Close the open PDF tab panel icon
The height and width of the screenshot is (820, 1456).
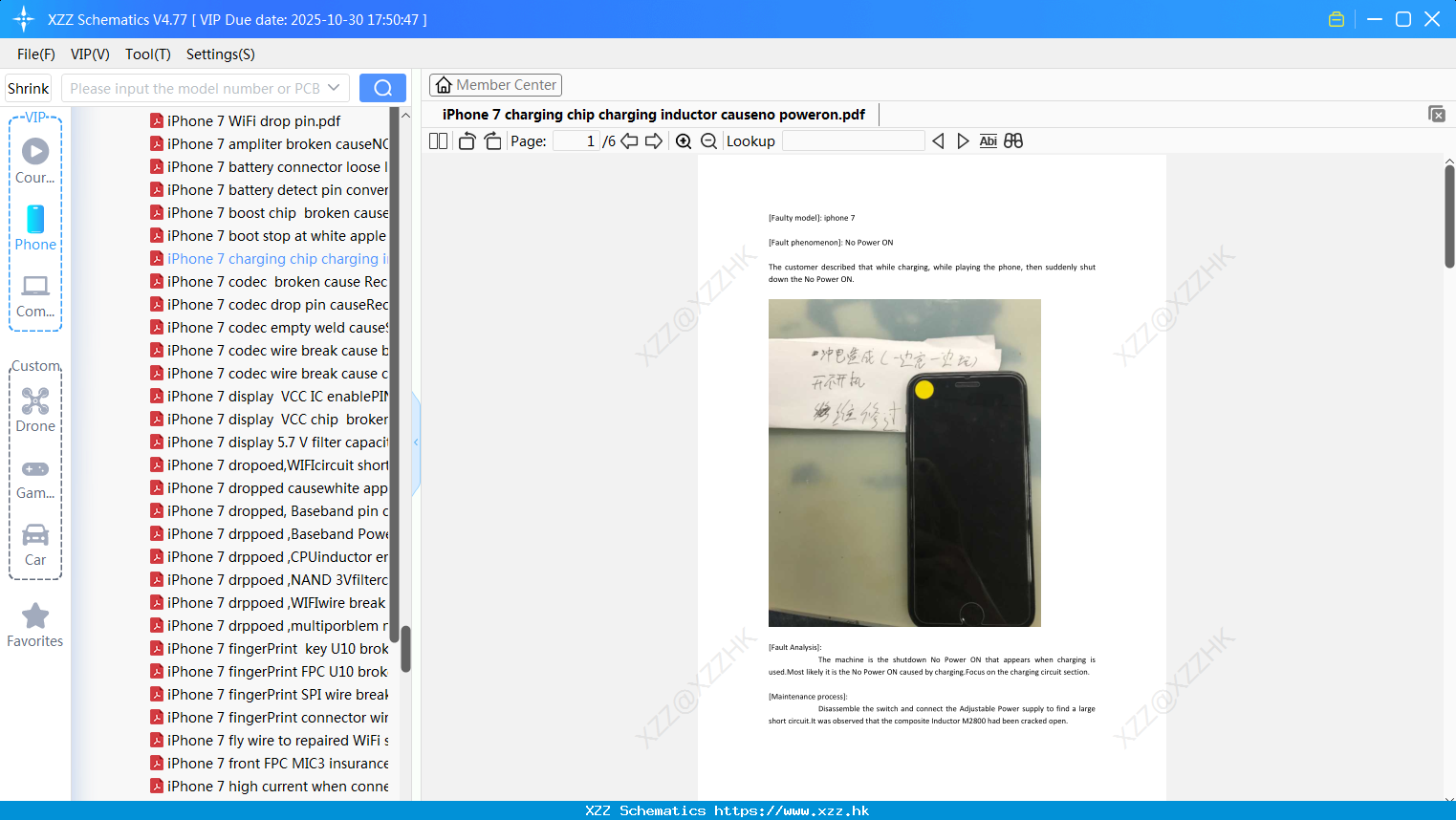(x=1436, y=114)
